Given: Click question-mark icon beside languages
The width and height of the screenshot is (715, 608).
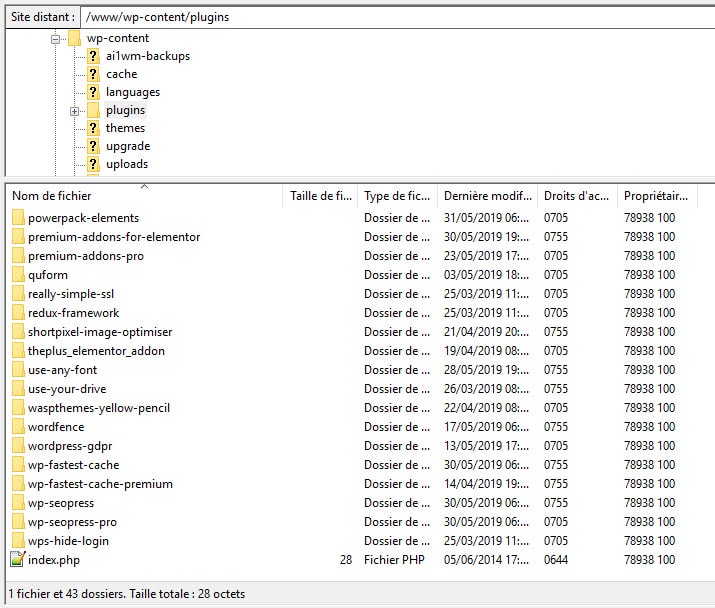Looking at the screenshot, I should [x=93, y=92].
